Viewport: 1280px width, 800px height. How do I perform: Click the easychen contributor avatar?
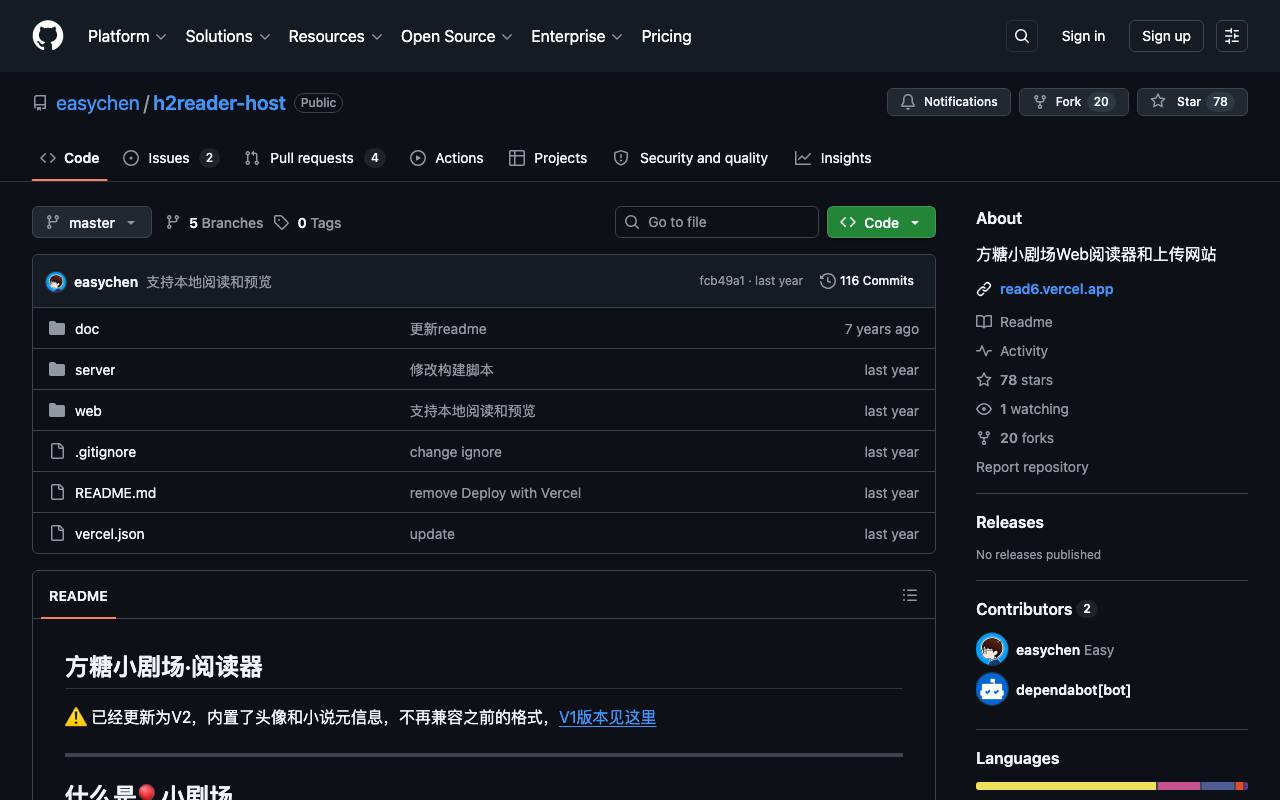(x=992, y=650)
